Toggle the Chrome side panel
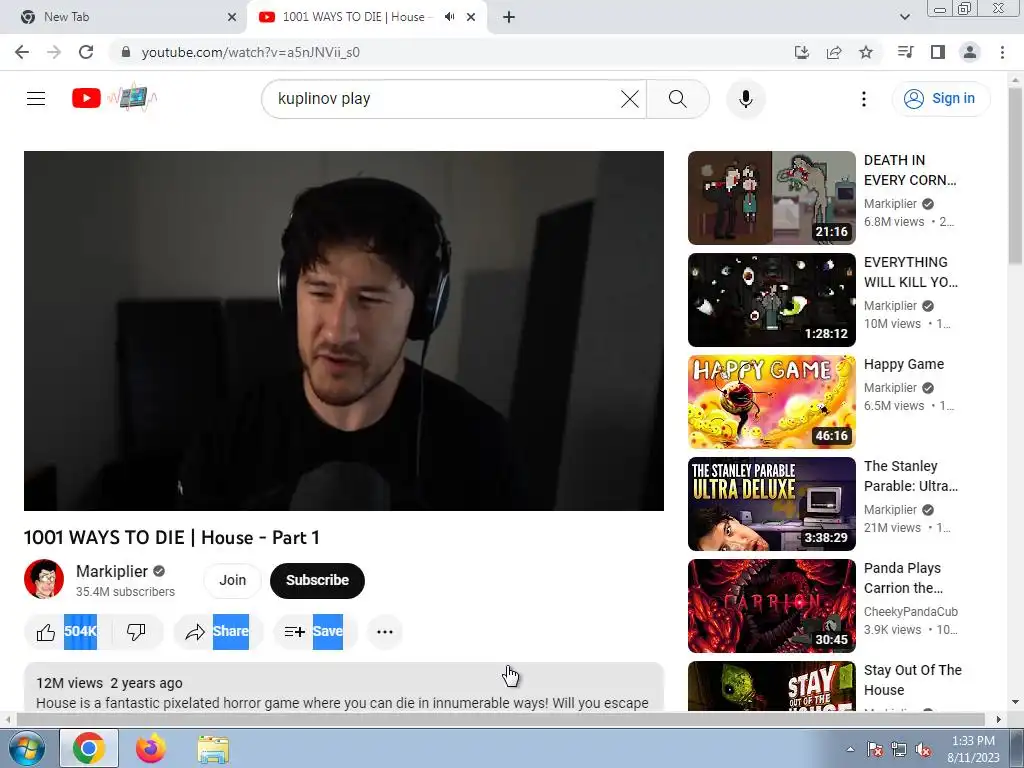The width and height of the screenshot is (1024, 768). (938, 52)
